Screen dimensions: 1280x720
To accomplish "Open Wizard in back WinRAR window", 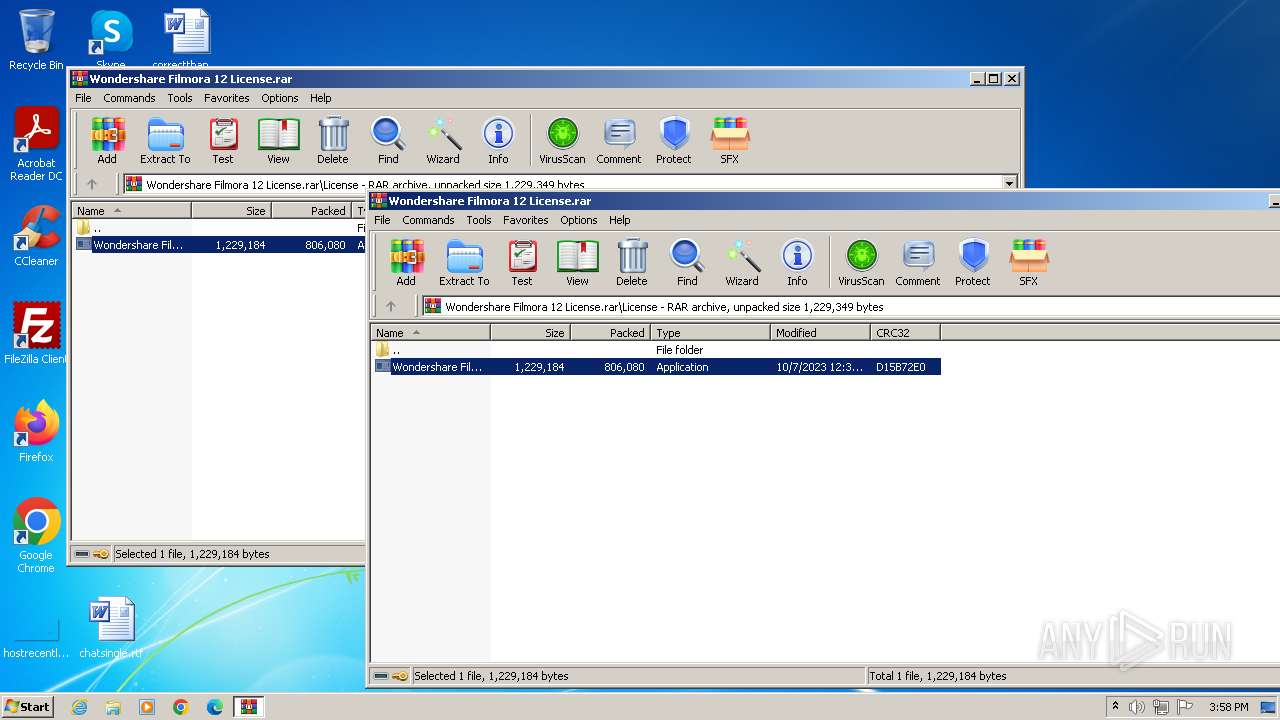I will (x=443, y=141).
